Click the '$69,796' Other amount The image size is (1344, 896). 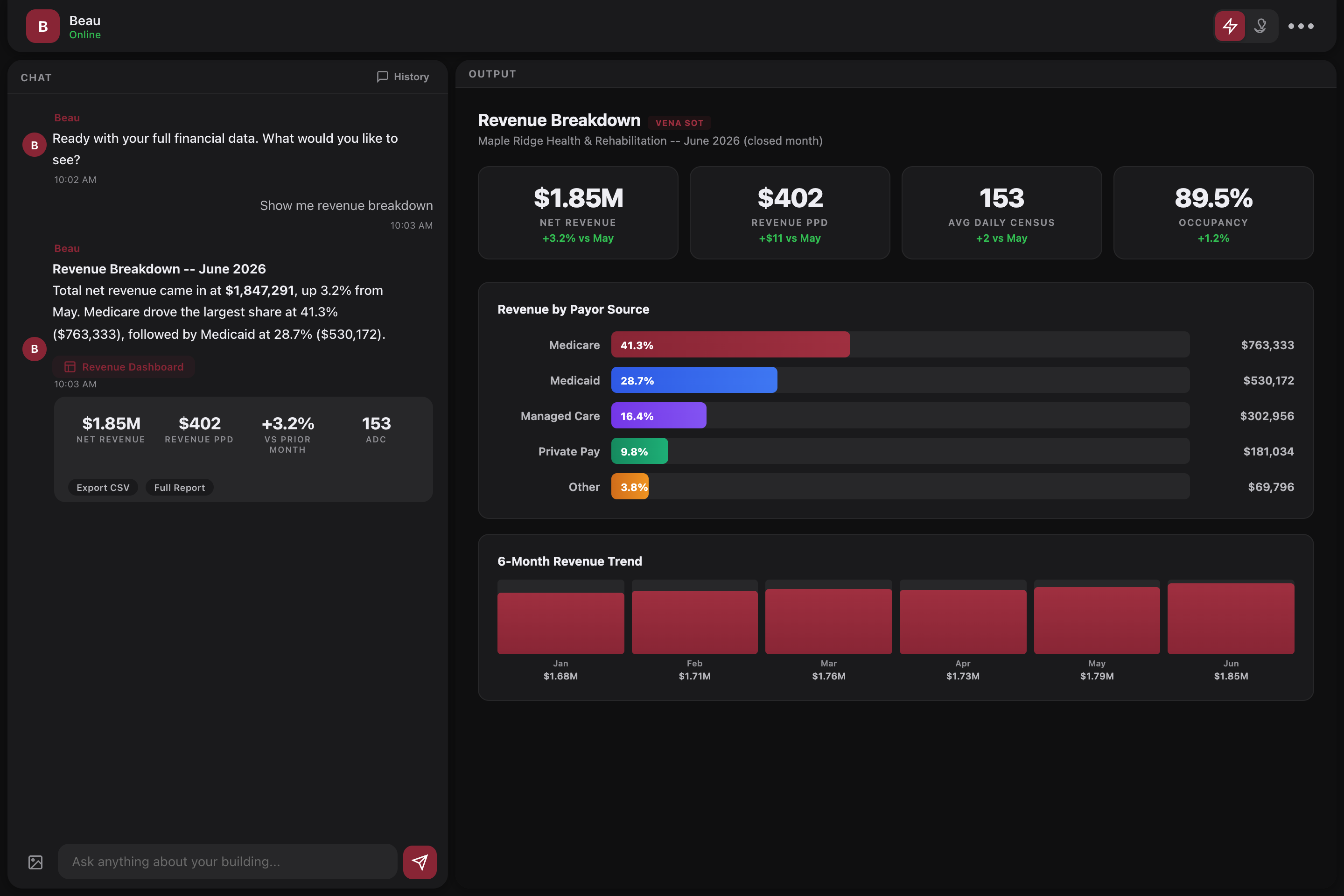click(x=1270, y=486)
